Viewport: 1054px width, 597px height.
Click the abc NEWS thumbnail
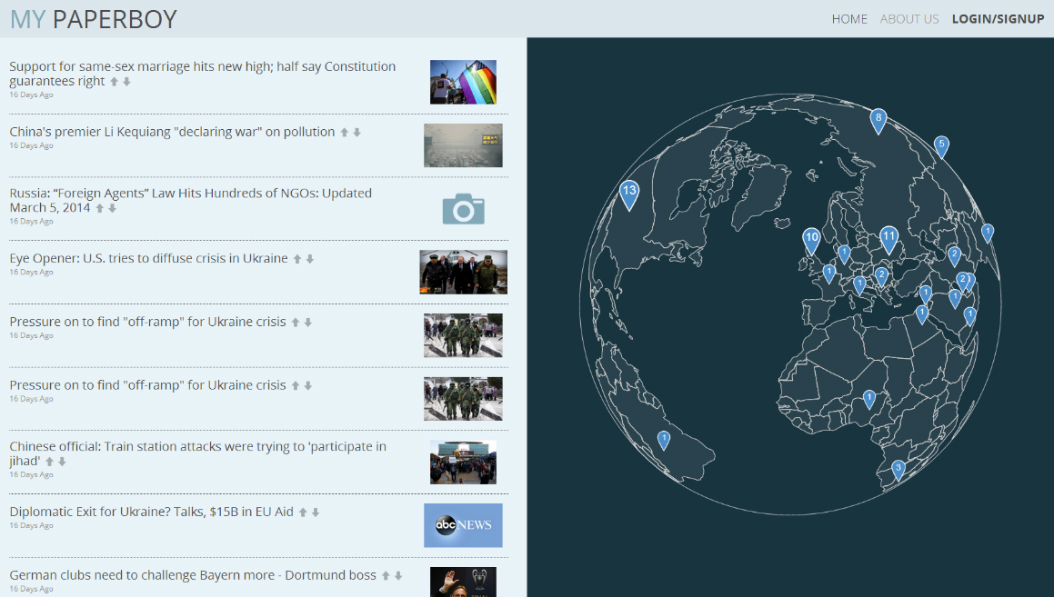tap(463, 525)
